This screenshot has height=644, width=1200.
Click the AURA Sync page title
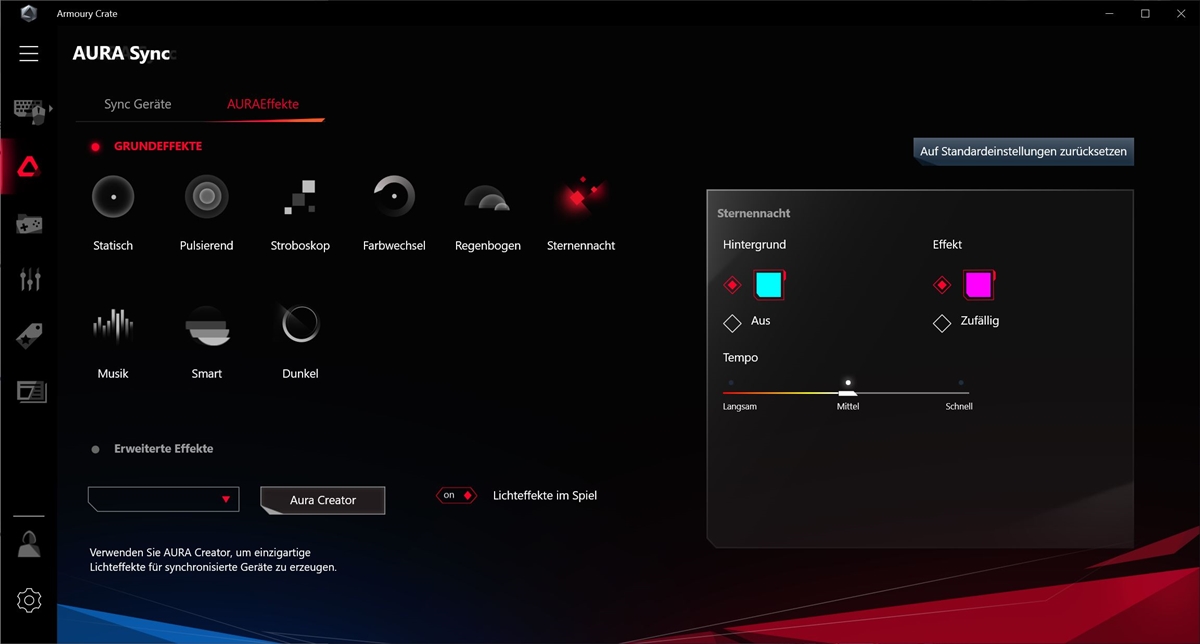click(122, 54)
